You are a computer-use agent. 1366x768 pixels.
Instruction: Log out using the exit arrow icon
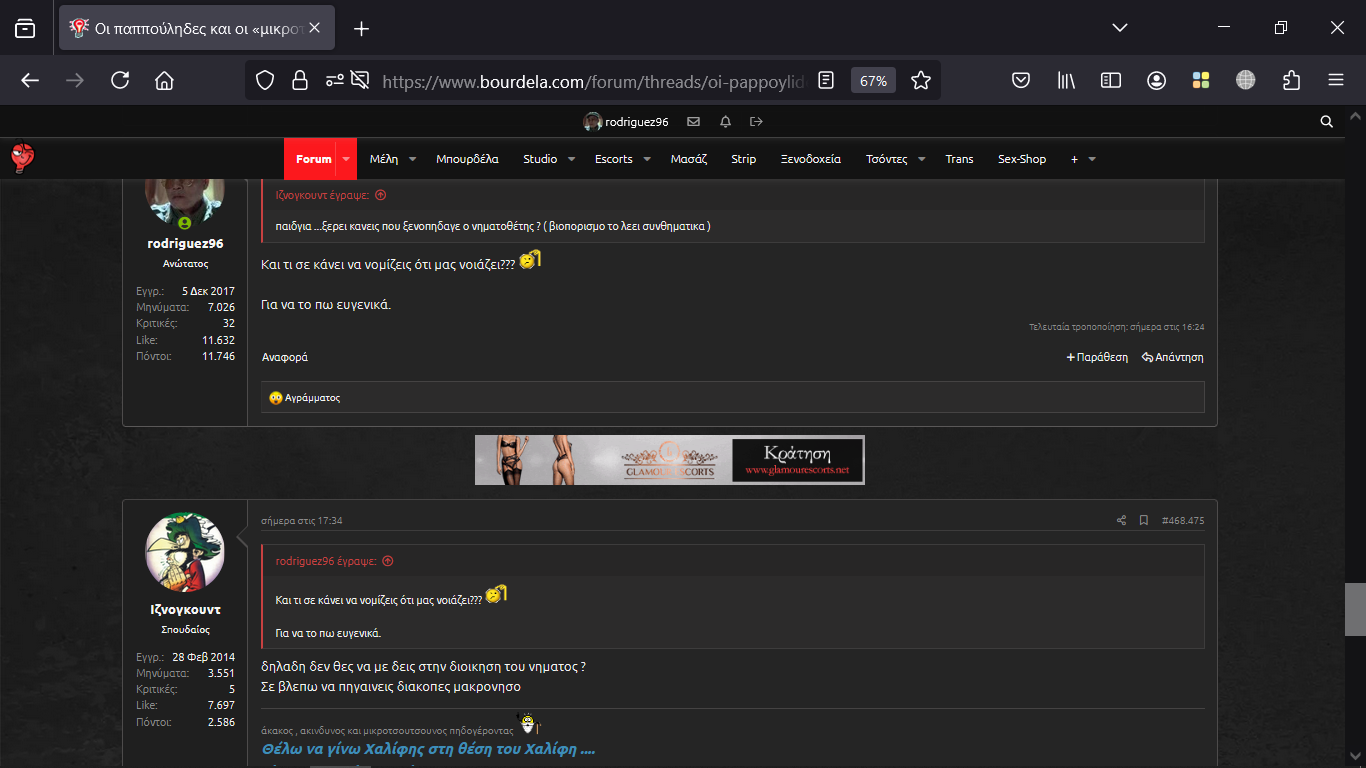click(x=756, y=122)
